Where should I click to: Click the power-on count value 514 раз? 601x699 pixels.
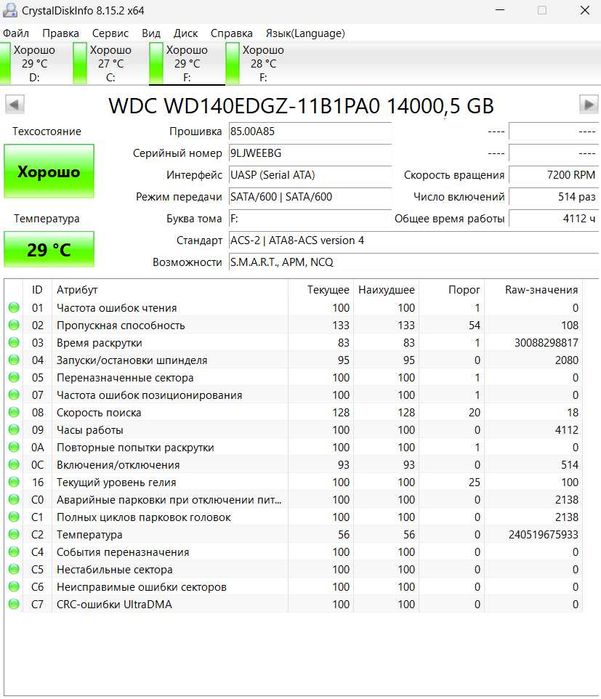tap(553, 197)
